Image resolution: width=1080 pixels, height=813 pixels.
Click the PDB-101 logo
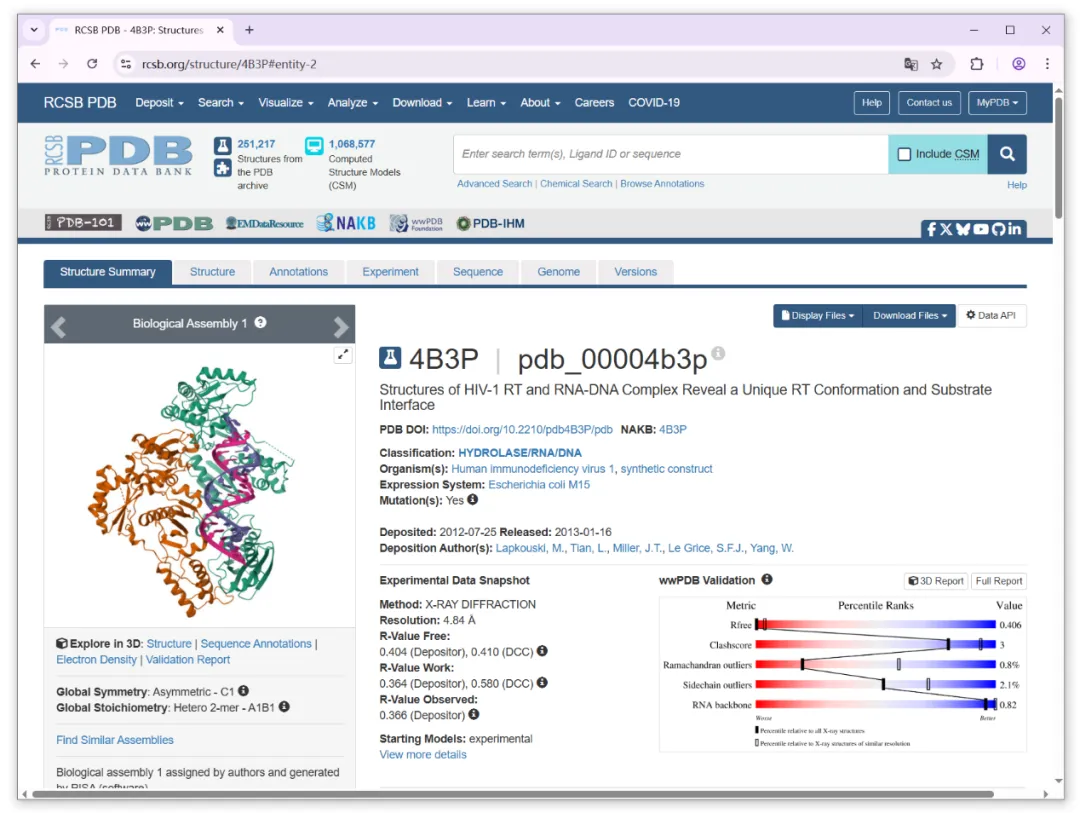click(x=83, y=223)
